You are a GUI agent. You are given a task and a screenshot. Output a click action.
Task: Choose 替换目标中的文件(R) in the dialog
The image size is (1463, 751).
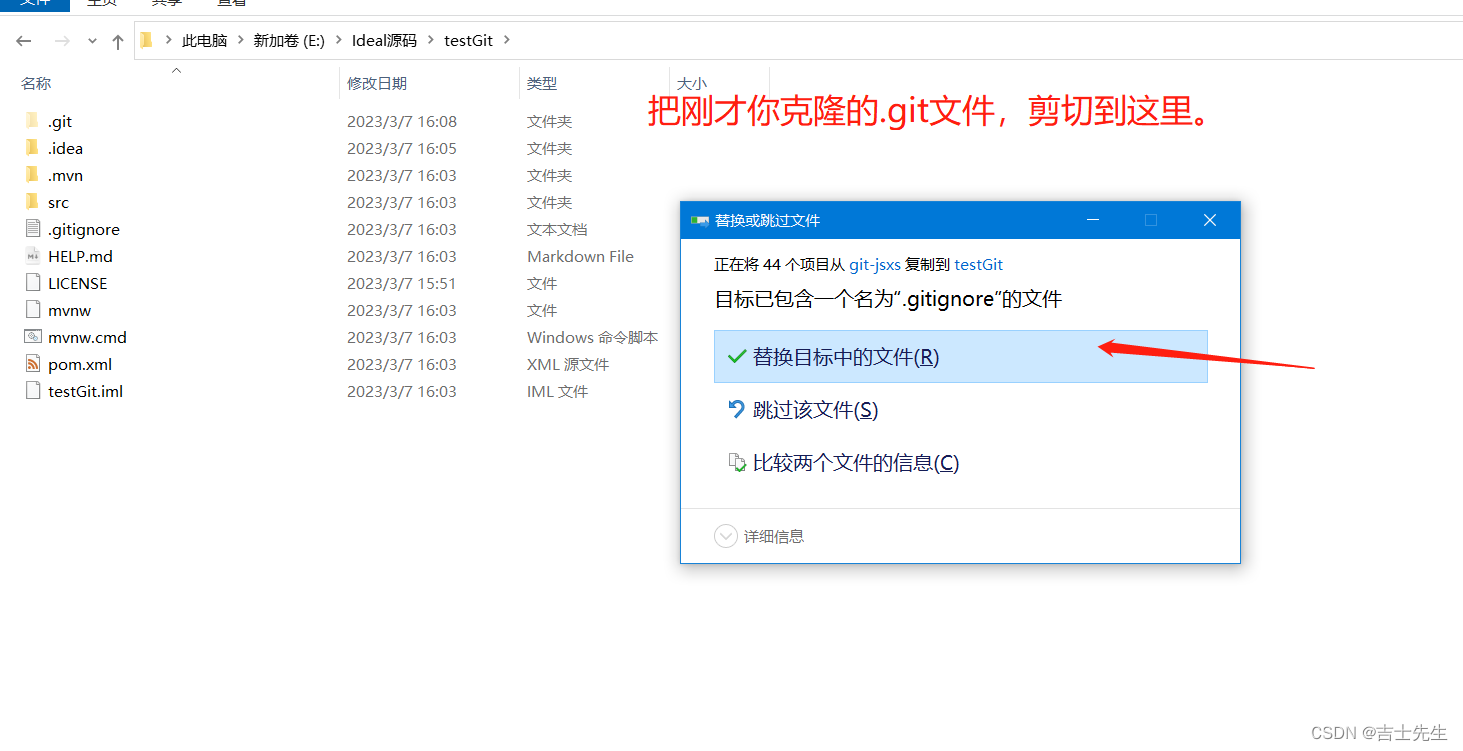(960, 356)
